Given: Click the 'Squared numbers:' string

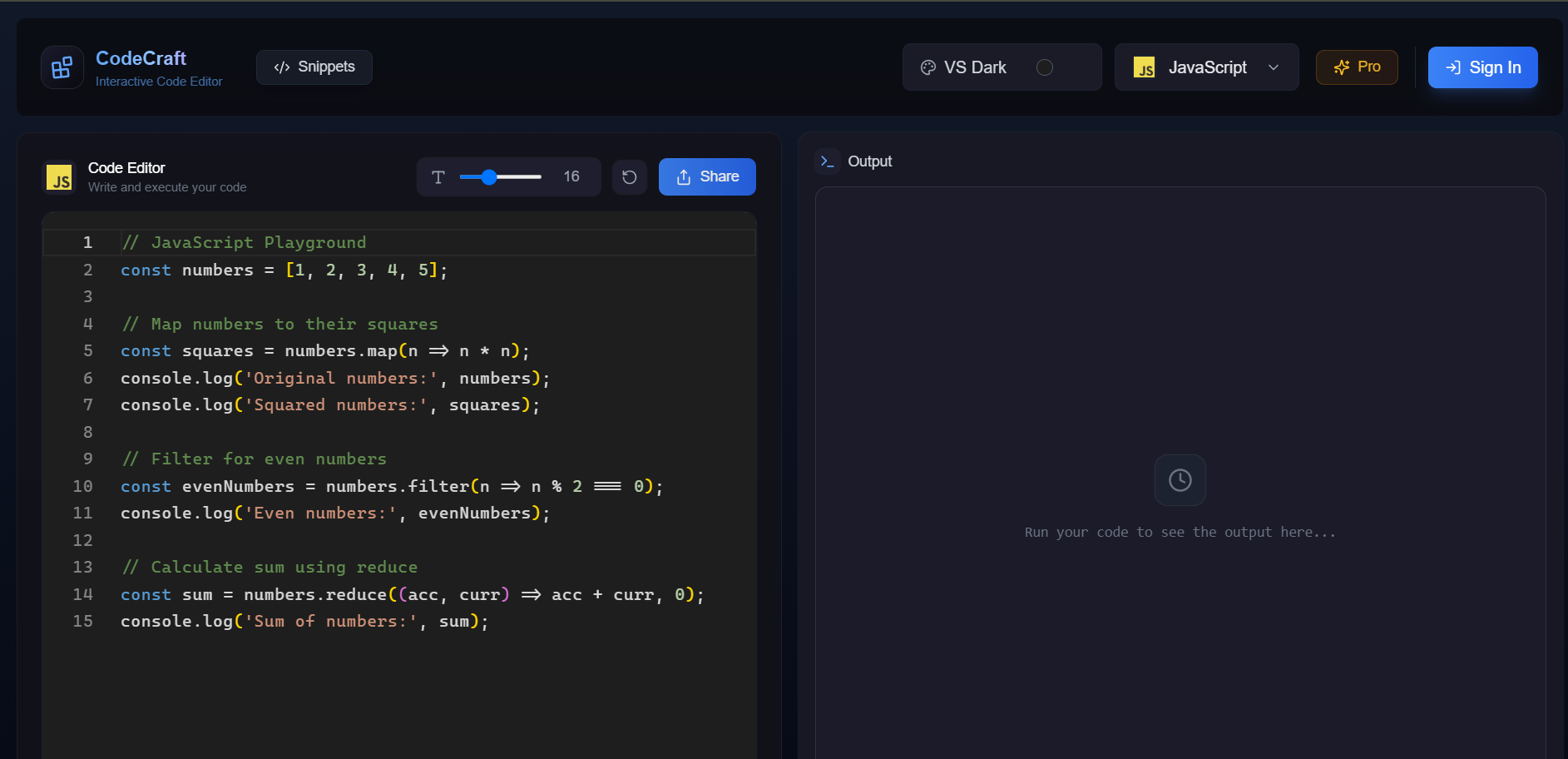Looking at the screenshot, I should coord(336,404).
